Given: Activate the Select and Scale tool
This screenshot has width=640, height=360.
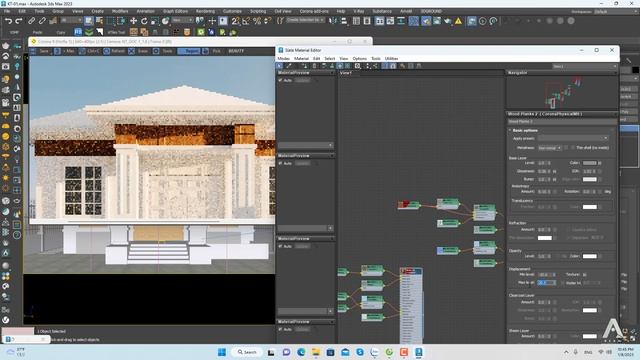Looking at the screenshot, I should [x=155, y=20].
